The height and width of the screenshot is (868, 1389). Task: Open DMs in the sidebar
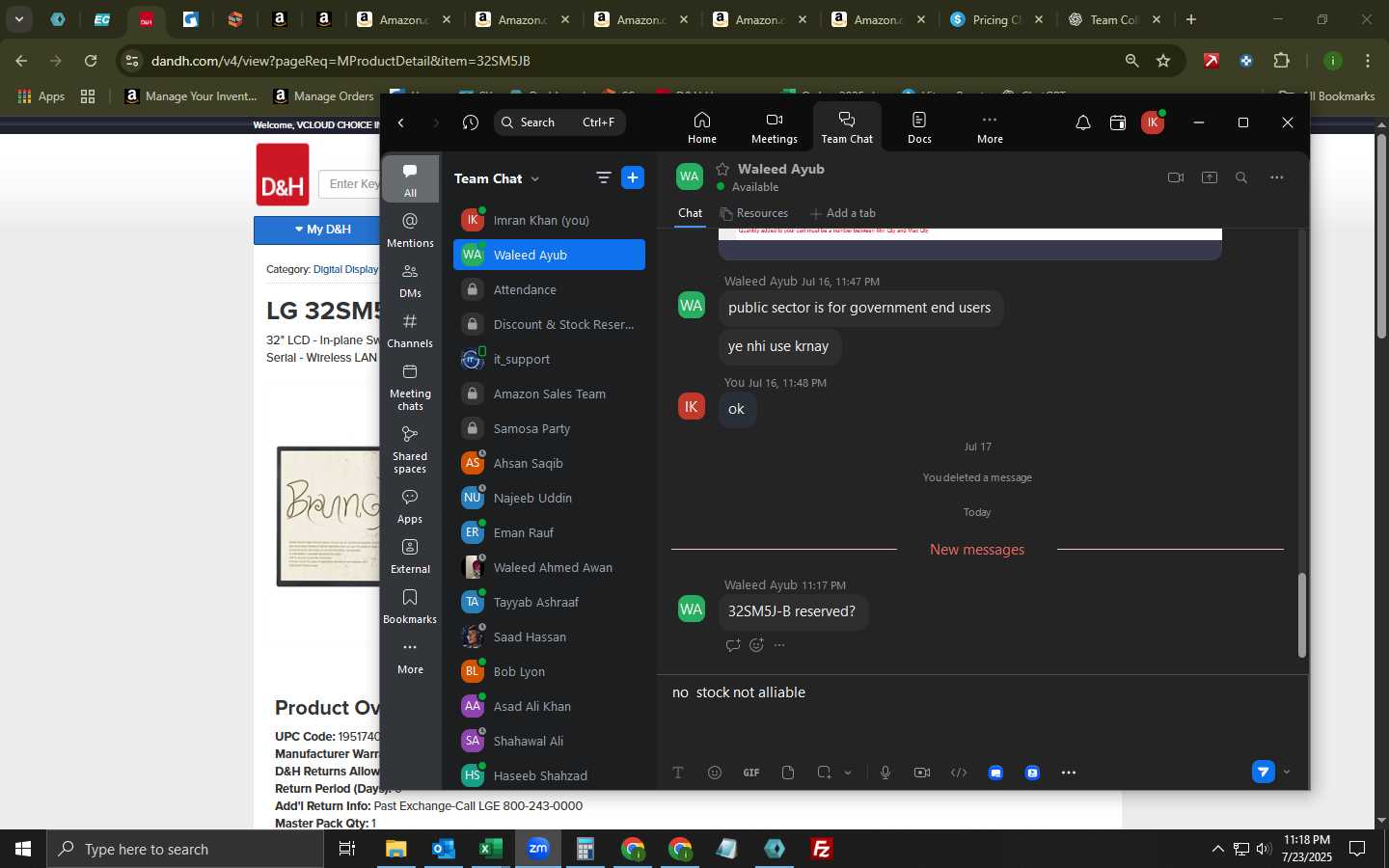(x=410, y=281)
